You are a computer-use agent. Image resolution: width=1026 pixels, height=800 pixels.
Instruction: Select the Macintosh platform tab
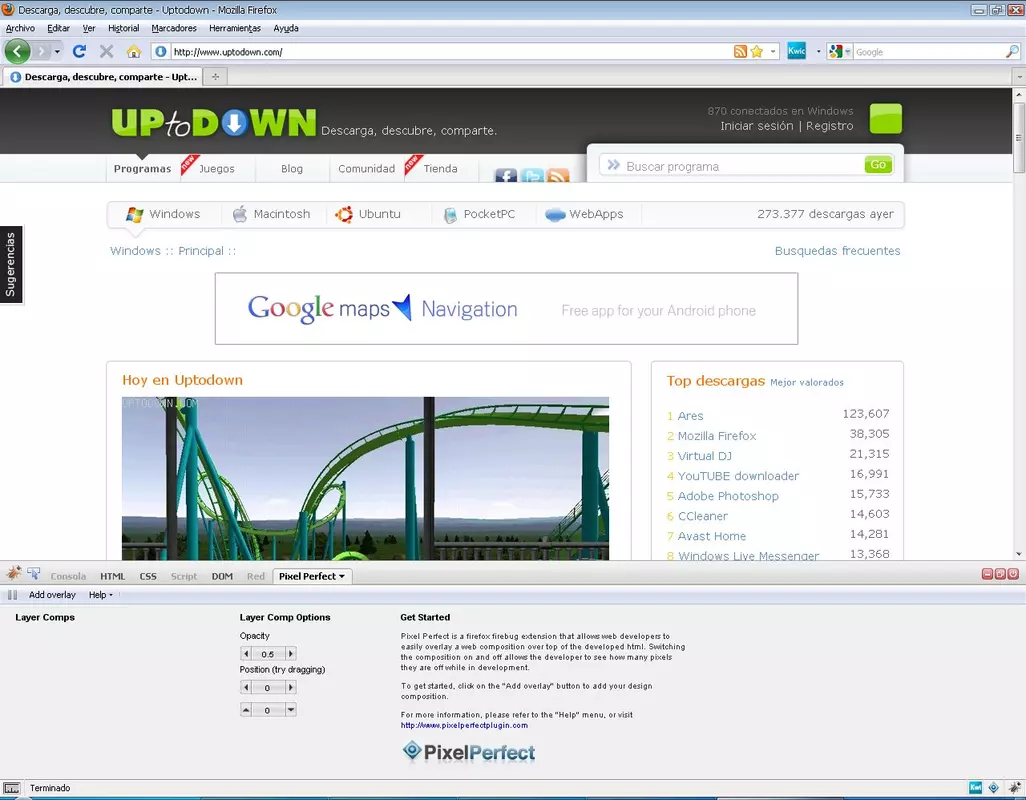pos(273,214)
